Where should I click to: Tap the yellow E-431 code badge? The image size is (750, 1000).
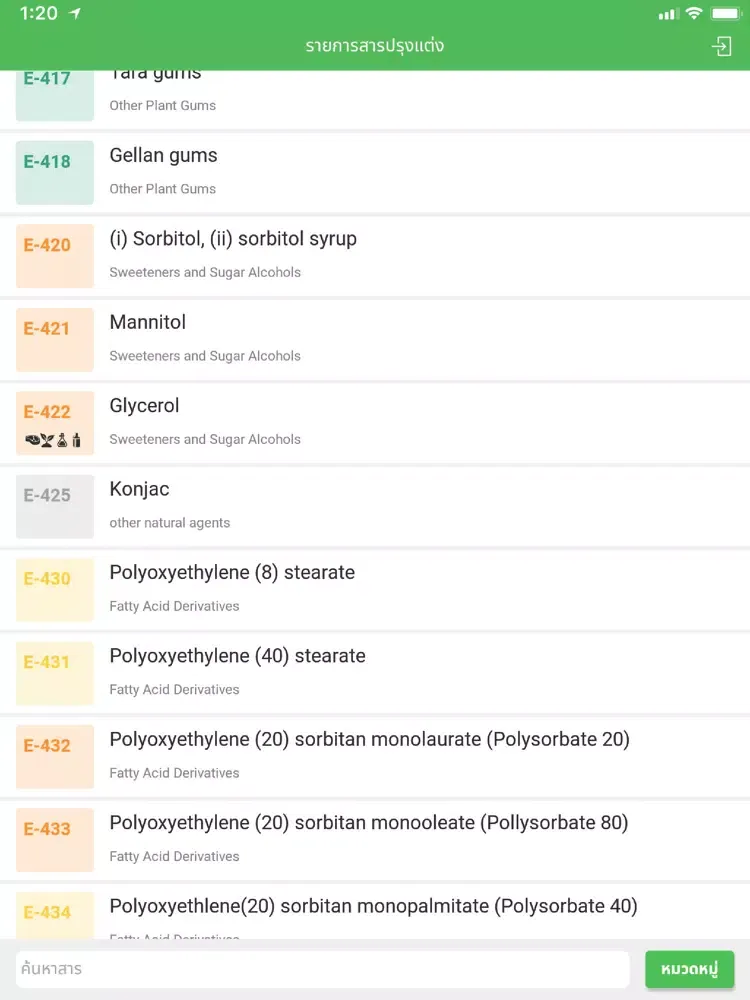(55, 673)
